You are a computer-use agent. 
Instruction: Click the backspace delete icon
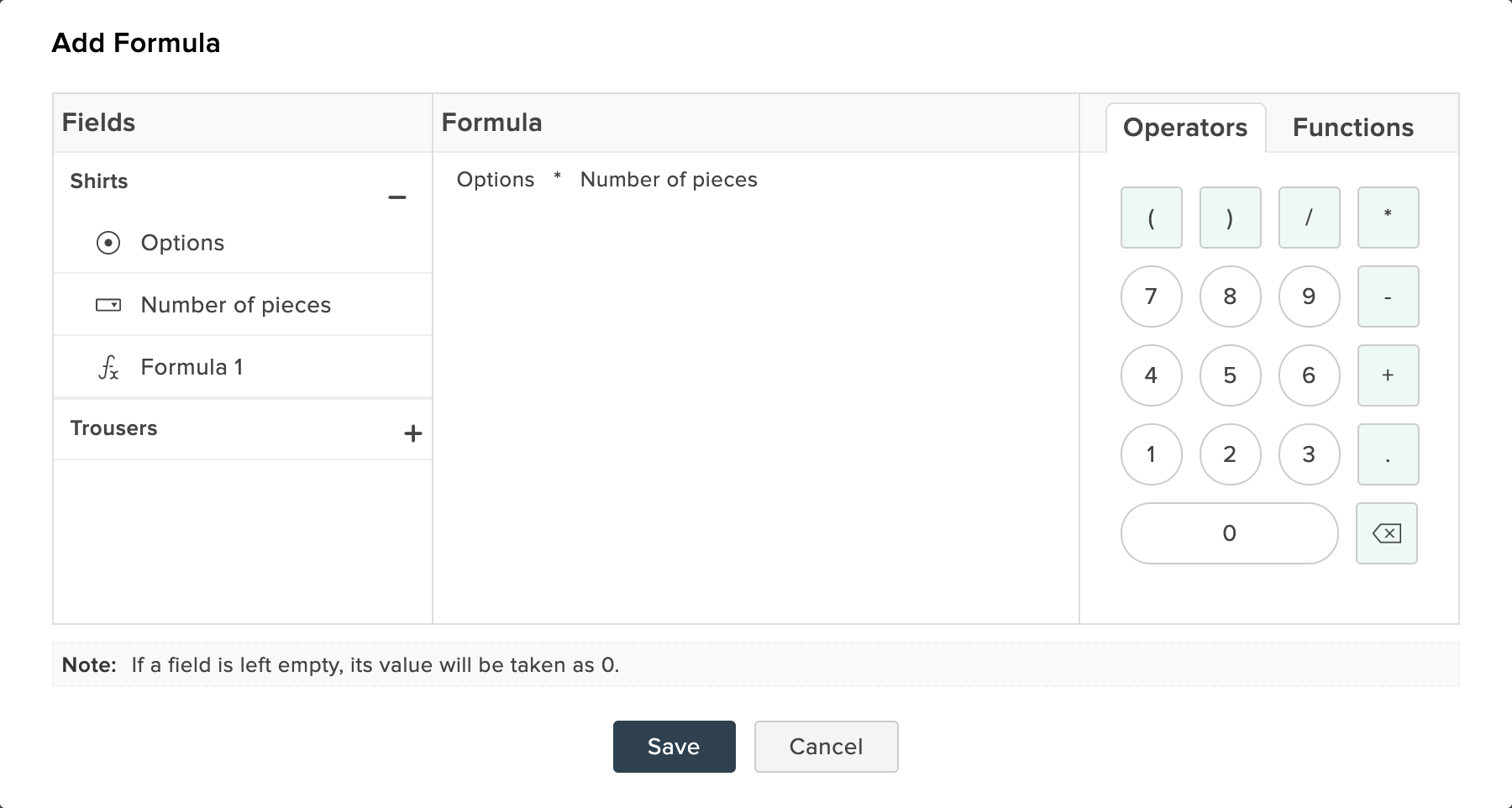pos(1387,533)
